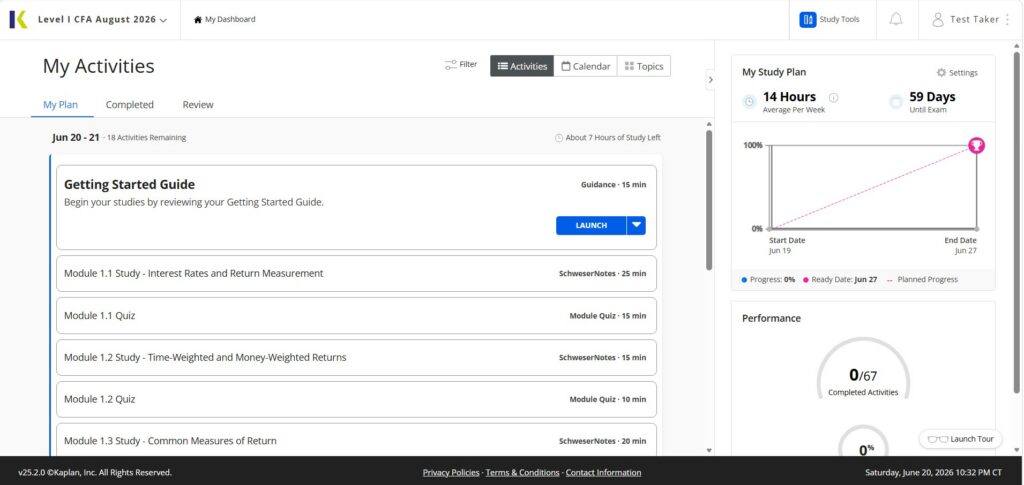
Task: Expand Level I CFA August 2026 dropdown
Action: coord(103,20)
